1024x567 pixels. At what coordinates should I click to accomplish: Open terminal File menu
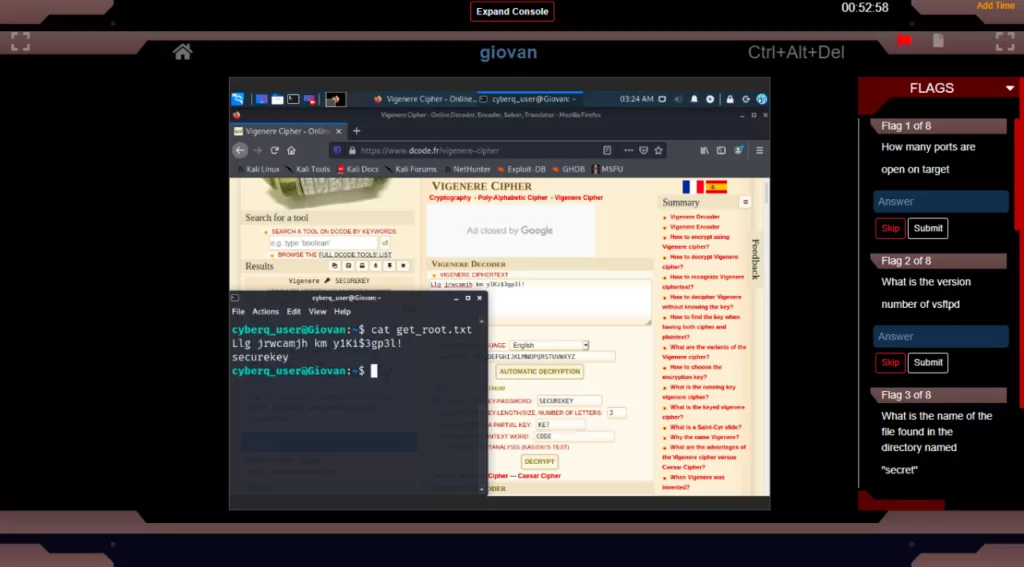click(238, 312)
